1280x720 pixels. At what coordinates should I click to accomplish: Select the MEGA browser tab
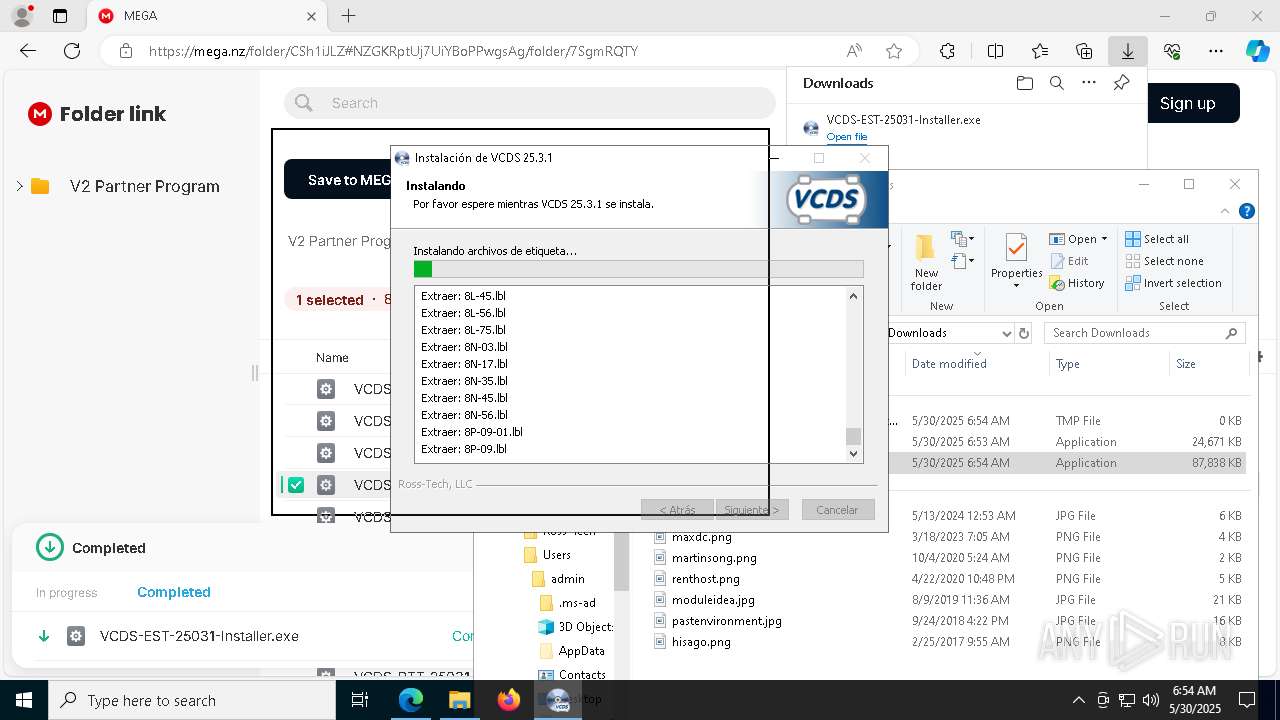tap(209, 16)
